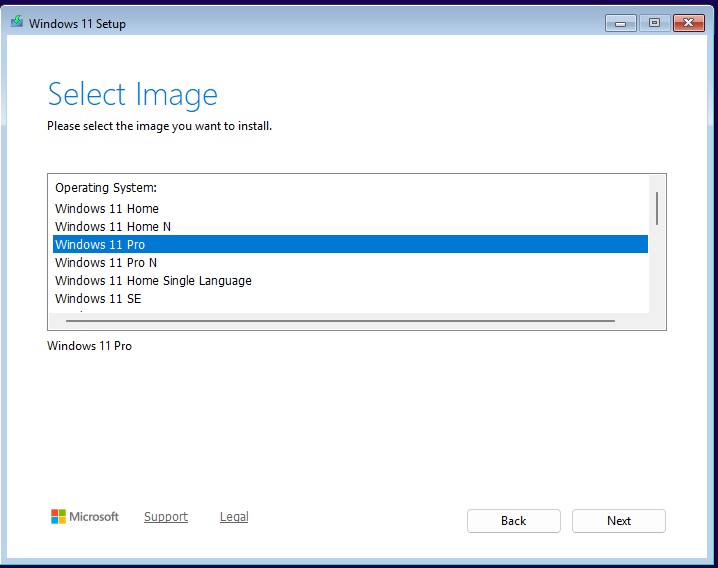Go back with the Back button
This screenshot has width=718, height=568.
[514, 521]
